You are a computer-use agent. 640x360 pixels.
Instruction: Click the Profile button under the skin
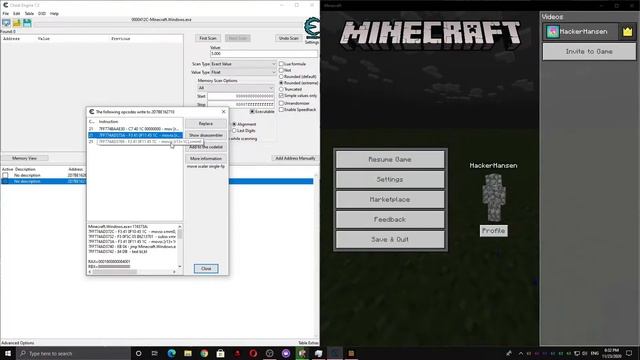pyautogui.click(x=493, y=231)
